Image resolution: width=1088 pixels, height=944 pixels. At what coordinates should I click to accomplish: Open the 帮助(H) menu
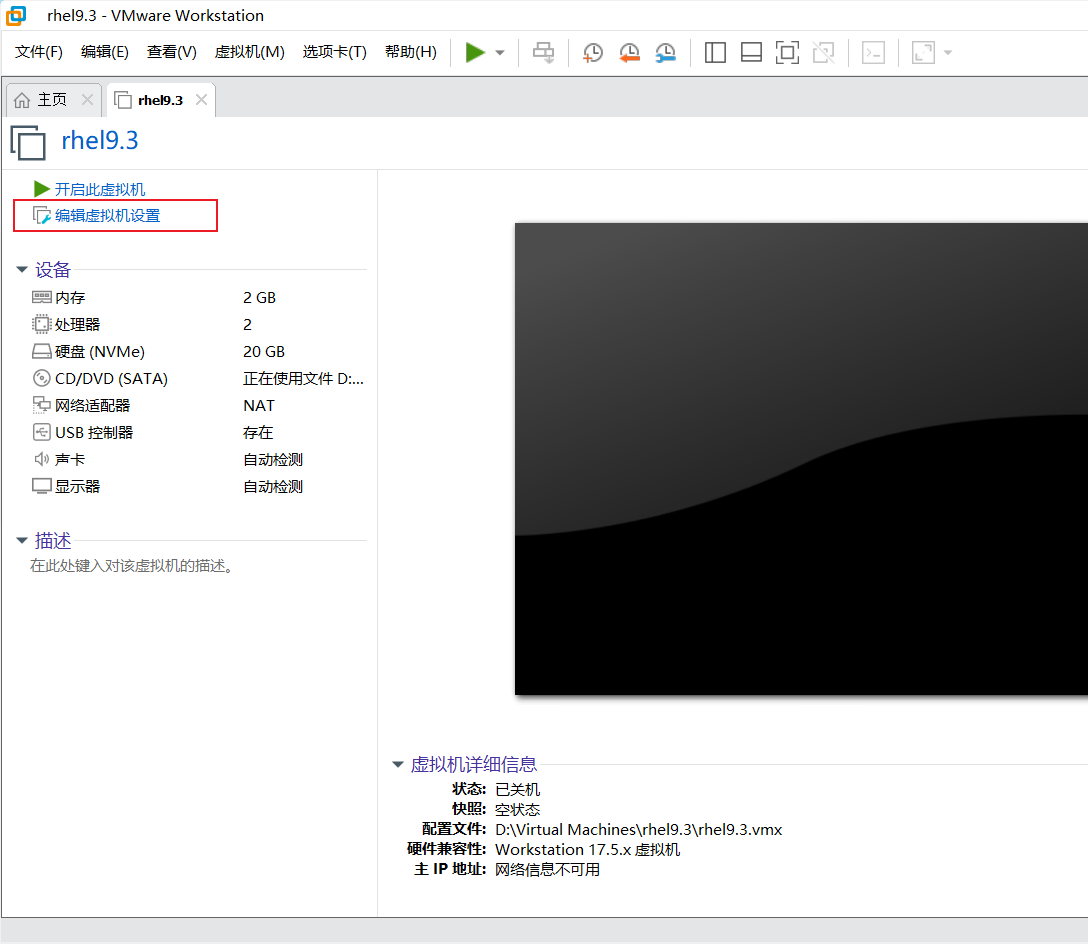pos(411,52)
